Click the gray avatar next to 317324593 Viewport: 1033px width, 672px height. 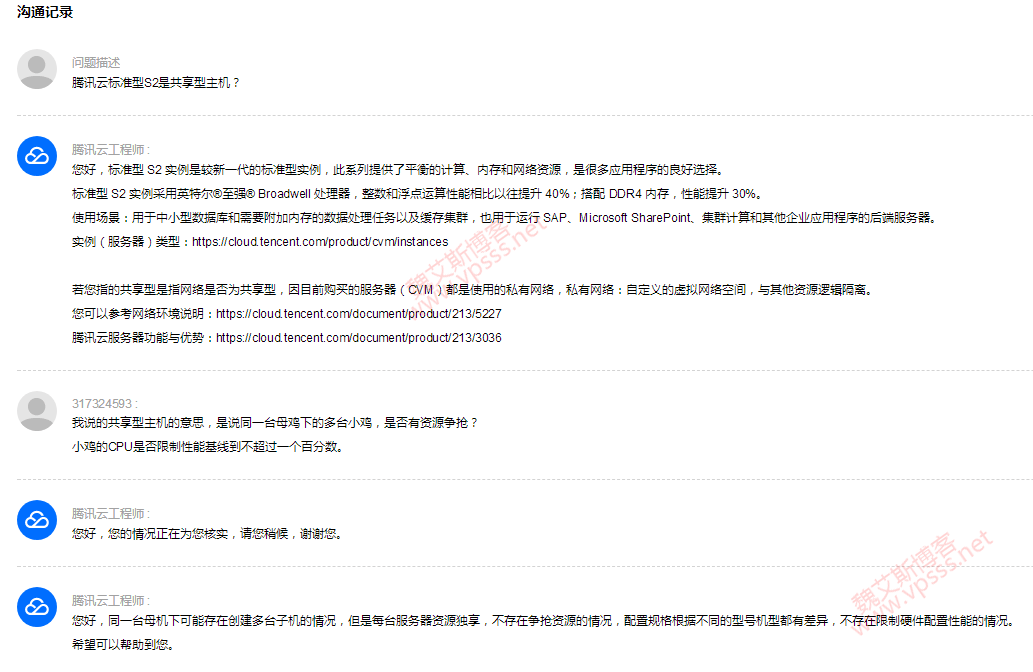(37, 410)
